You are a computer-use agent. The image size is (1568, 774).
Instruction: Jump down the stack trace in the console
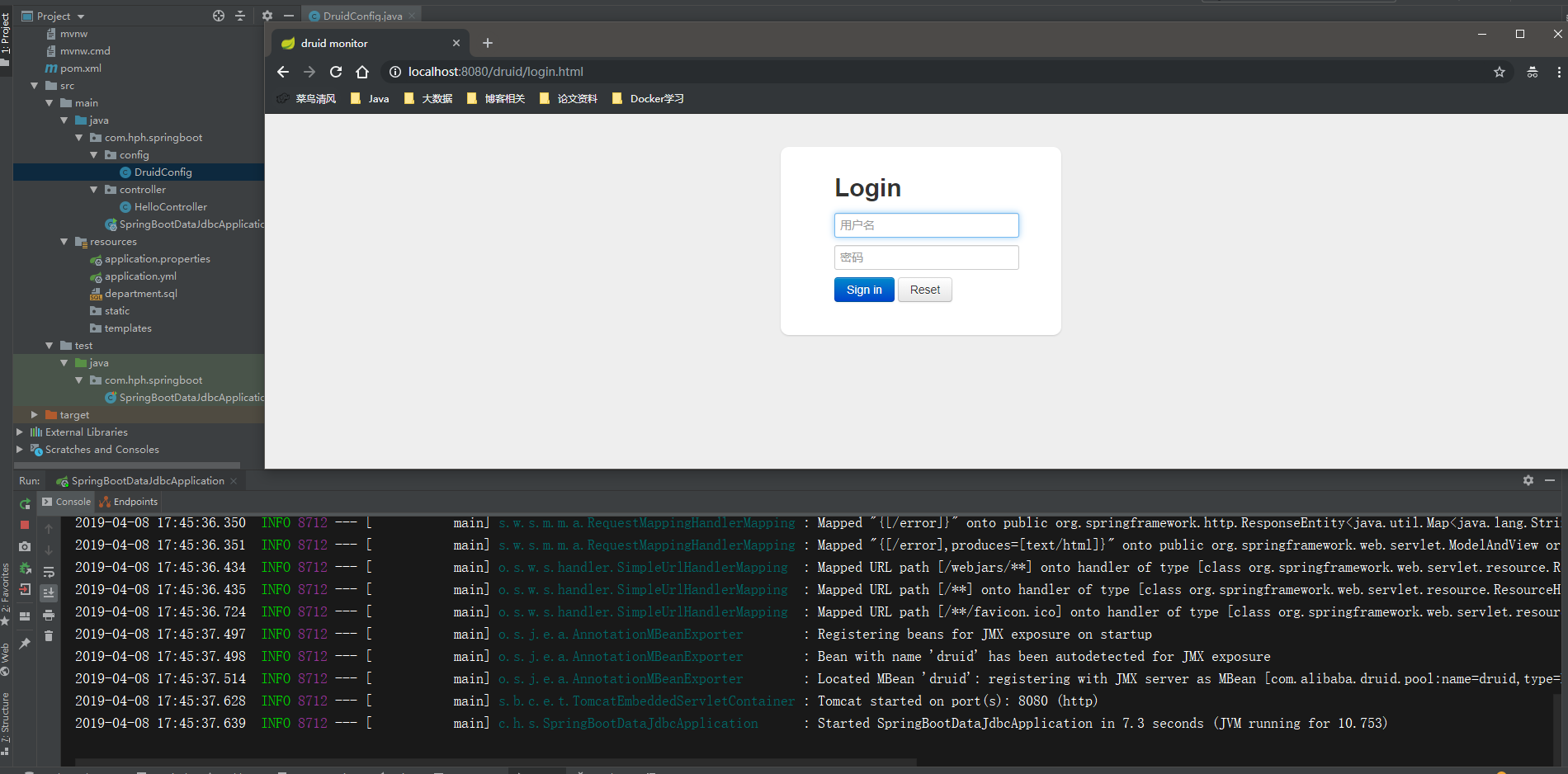pos(49,550)
